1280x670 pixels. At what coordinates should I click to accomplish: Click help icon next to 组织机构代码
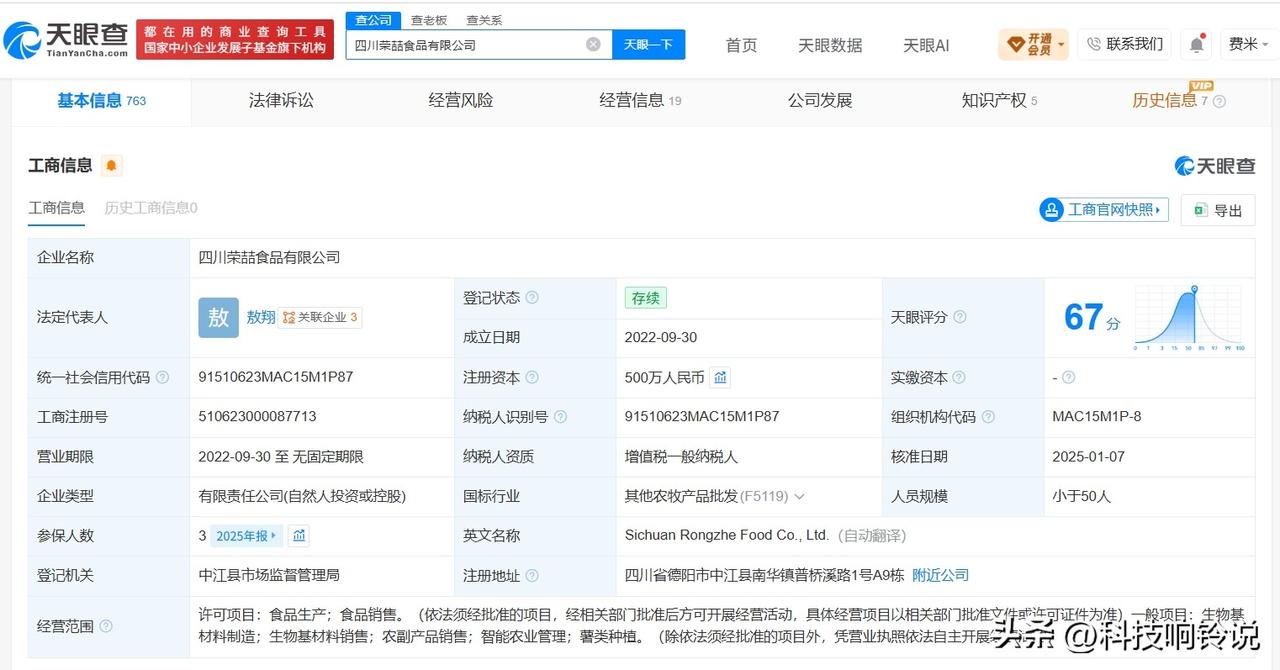[x=988, y=416]
